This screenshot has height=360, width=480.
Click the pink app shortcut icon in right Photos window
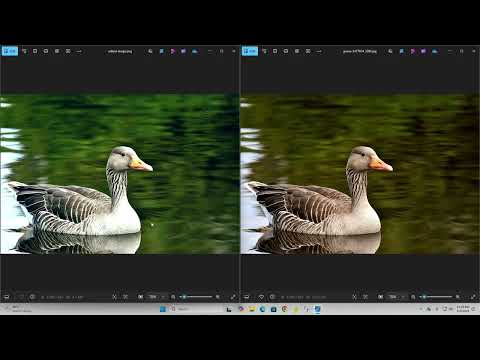(413, 51)
